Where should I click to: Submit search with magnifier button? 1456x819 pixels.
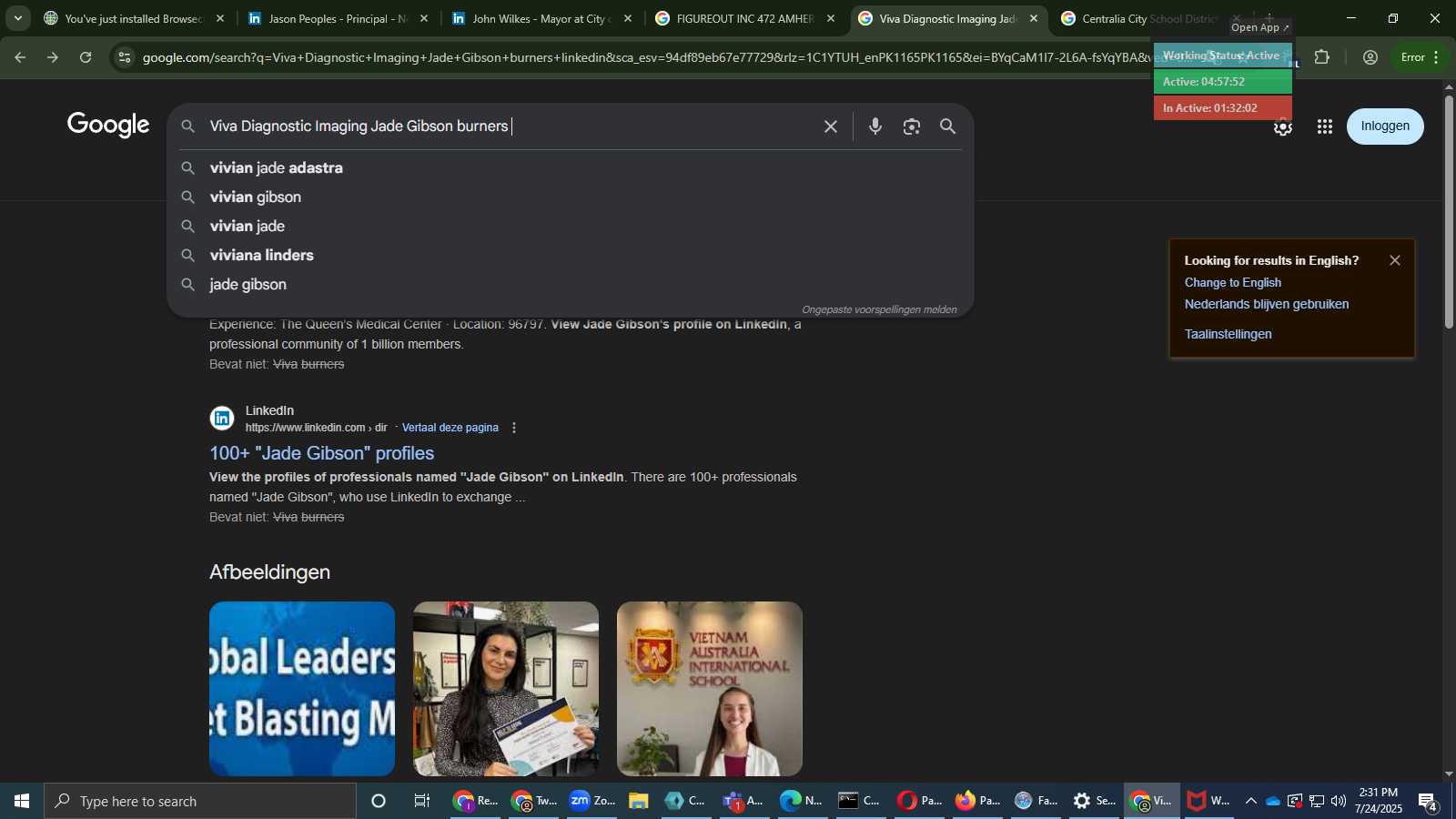[948, 126]
